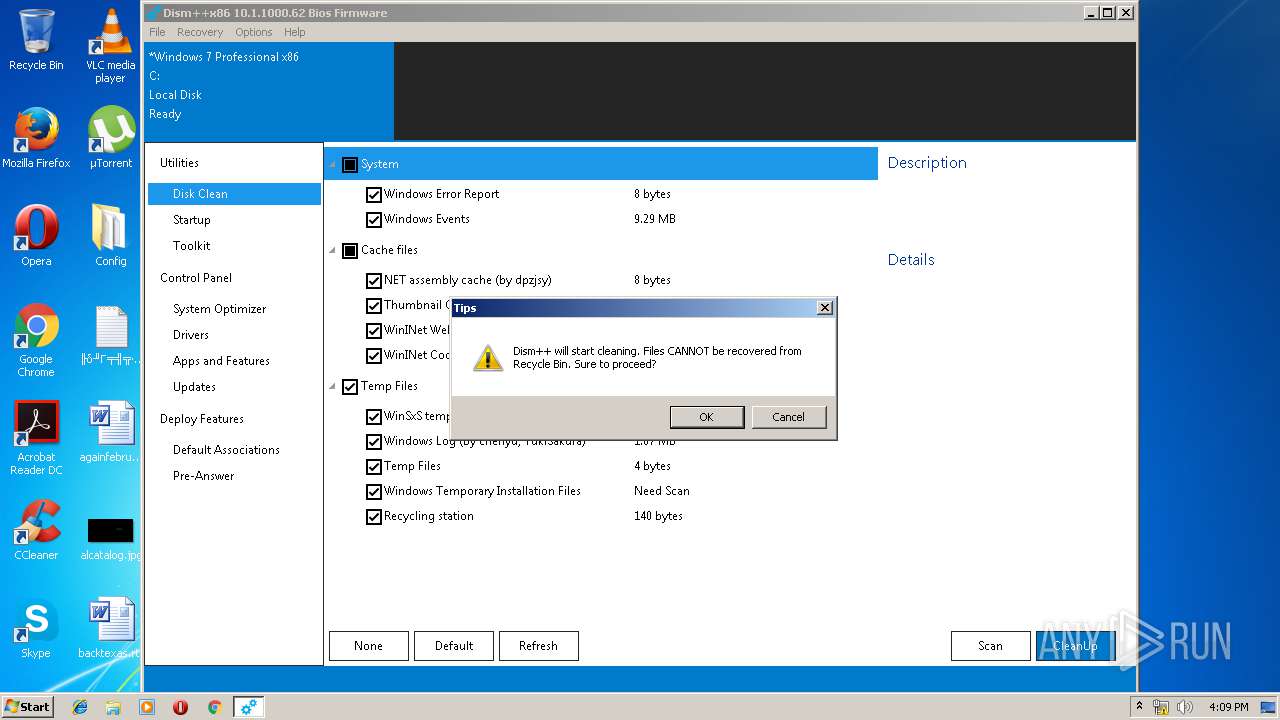Launch VLC media player shortcut
Viewport: 1280px width, 720px height.
click(x=110, y=45)
